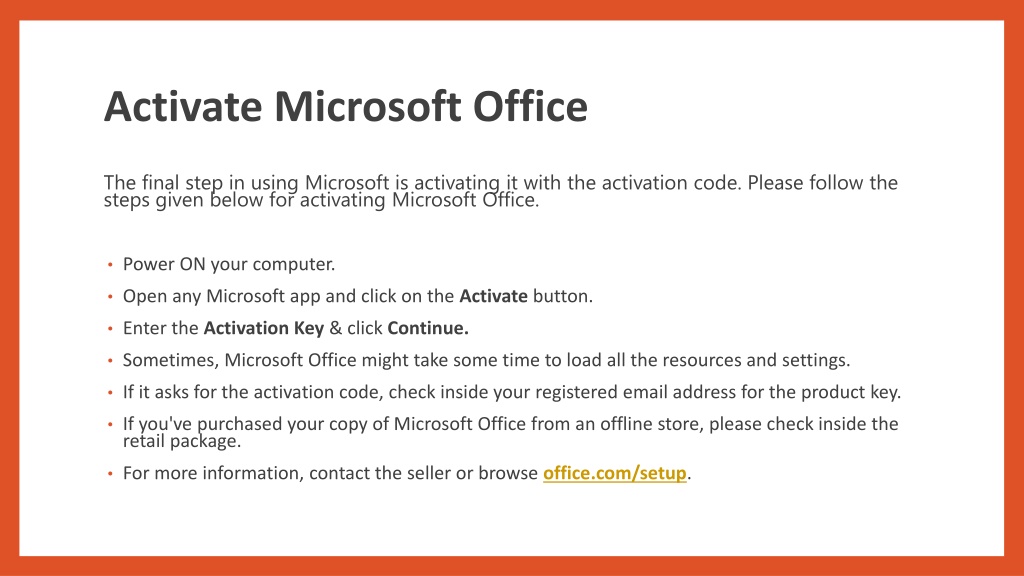Click the orange border at the slide's top
Image resolution: width=1024 pixels, height=576 pixels.
pyautogui.click(x=512, y=10)
